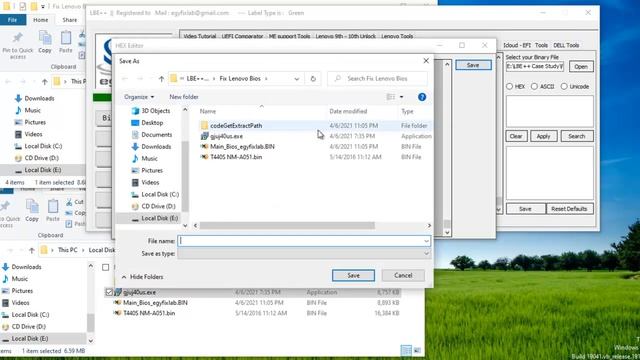Image resolution: width=640 pixels, height=360 pixels.
Task: Click Search Fix Lenovo Bios box
Action: tap(378, 78)
